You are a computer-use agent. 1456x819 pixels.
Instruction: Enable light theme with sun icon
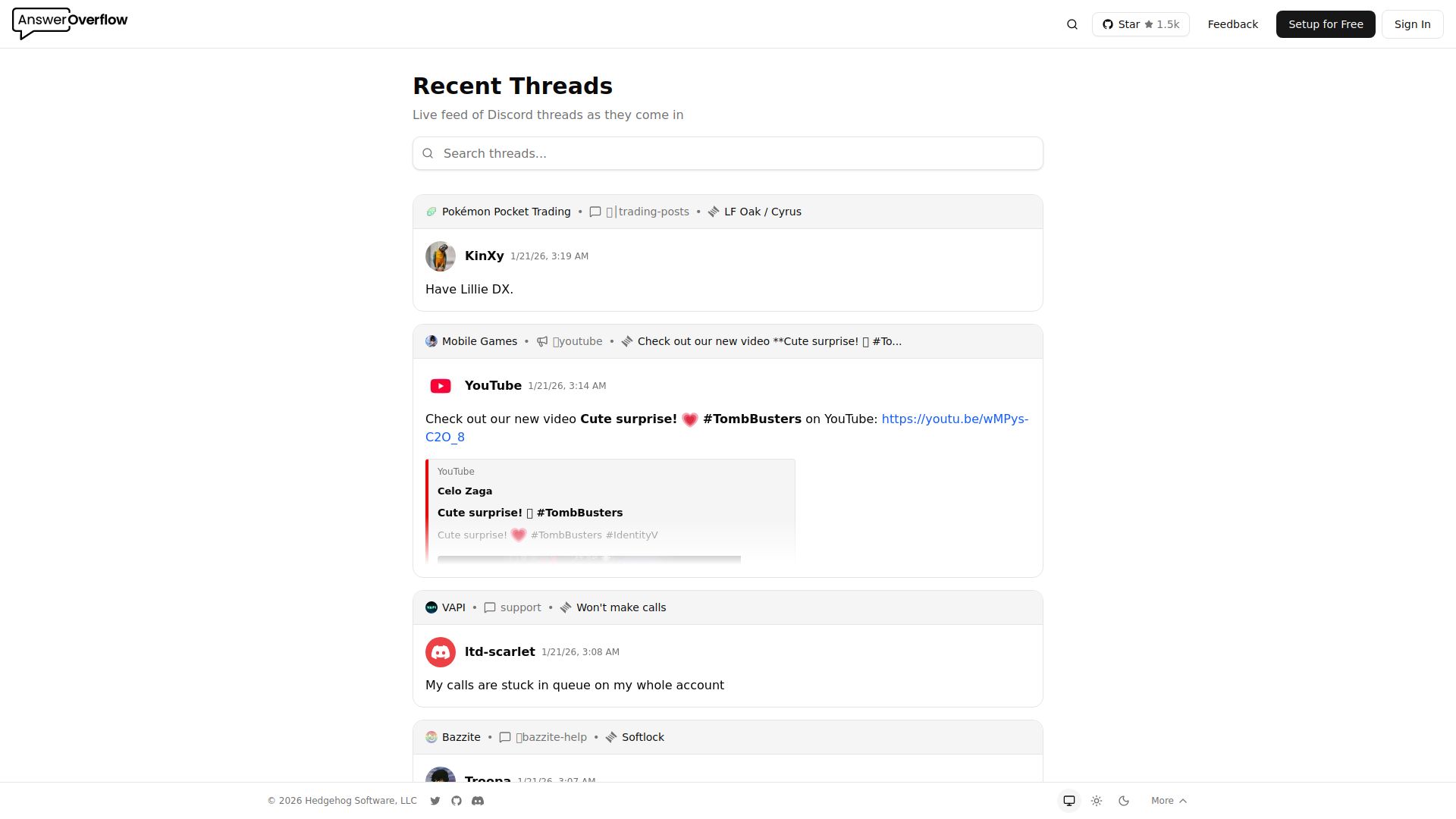(x=1097, y=801)
